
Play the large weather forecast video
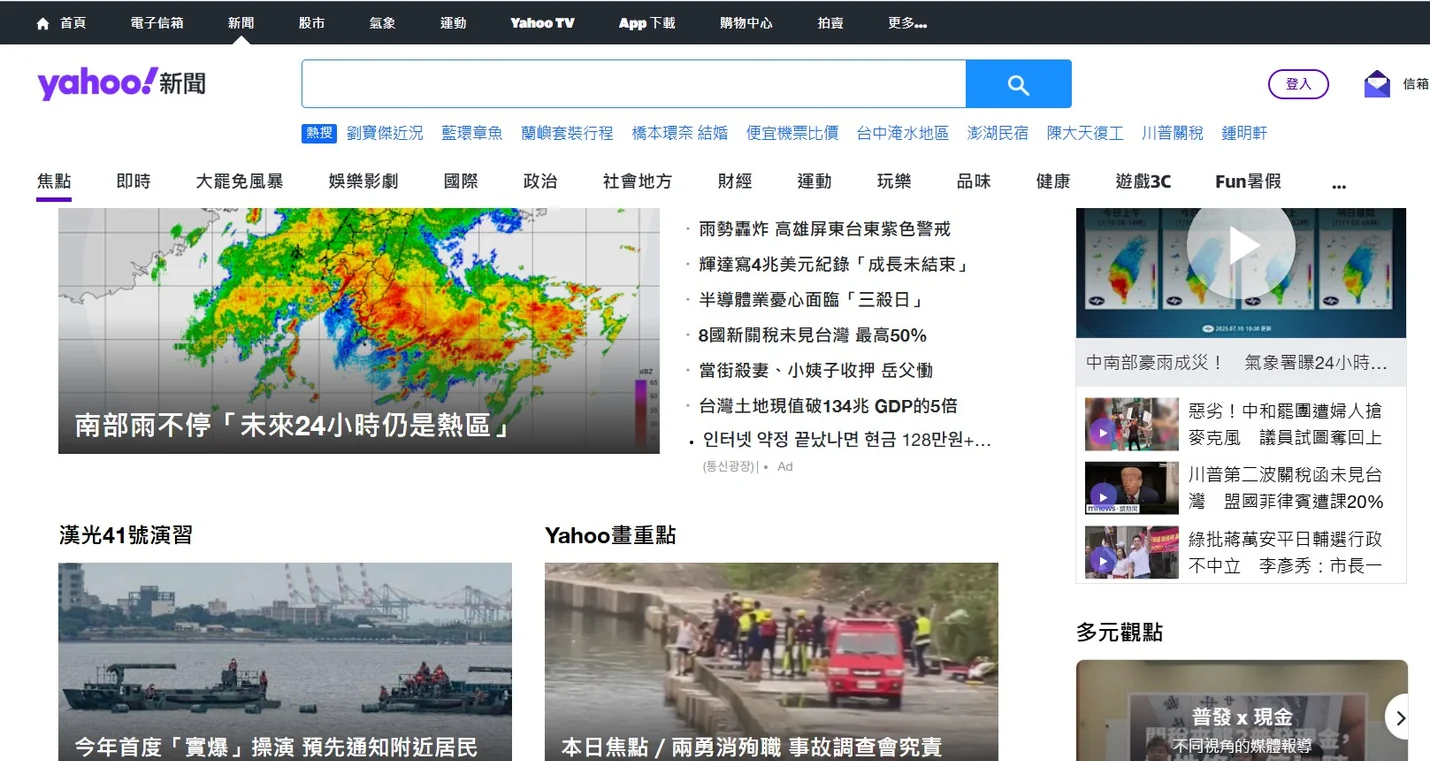click(1240, 246)
